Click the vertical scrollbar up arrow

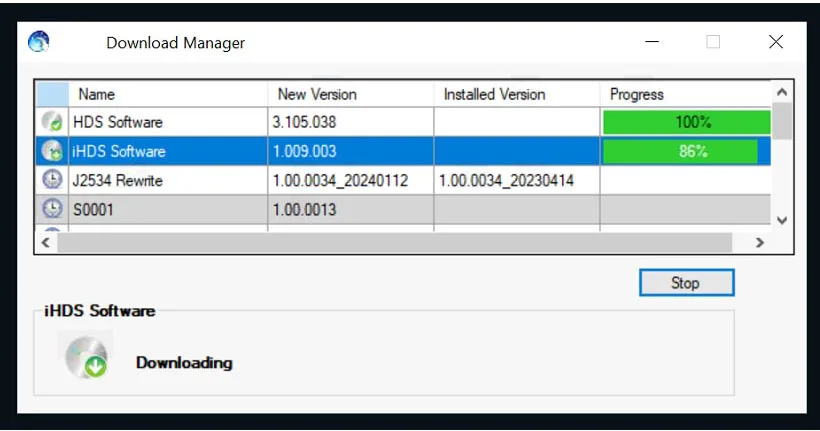click(782, 92)
